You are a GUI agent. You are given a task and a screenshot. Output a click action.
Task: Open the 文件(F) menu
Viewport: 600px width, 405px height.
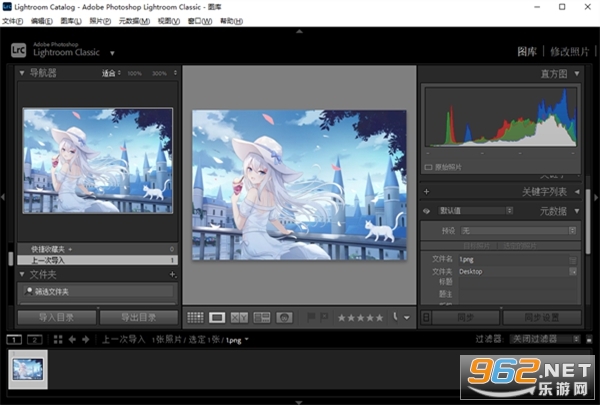(x=13, y=21)
